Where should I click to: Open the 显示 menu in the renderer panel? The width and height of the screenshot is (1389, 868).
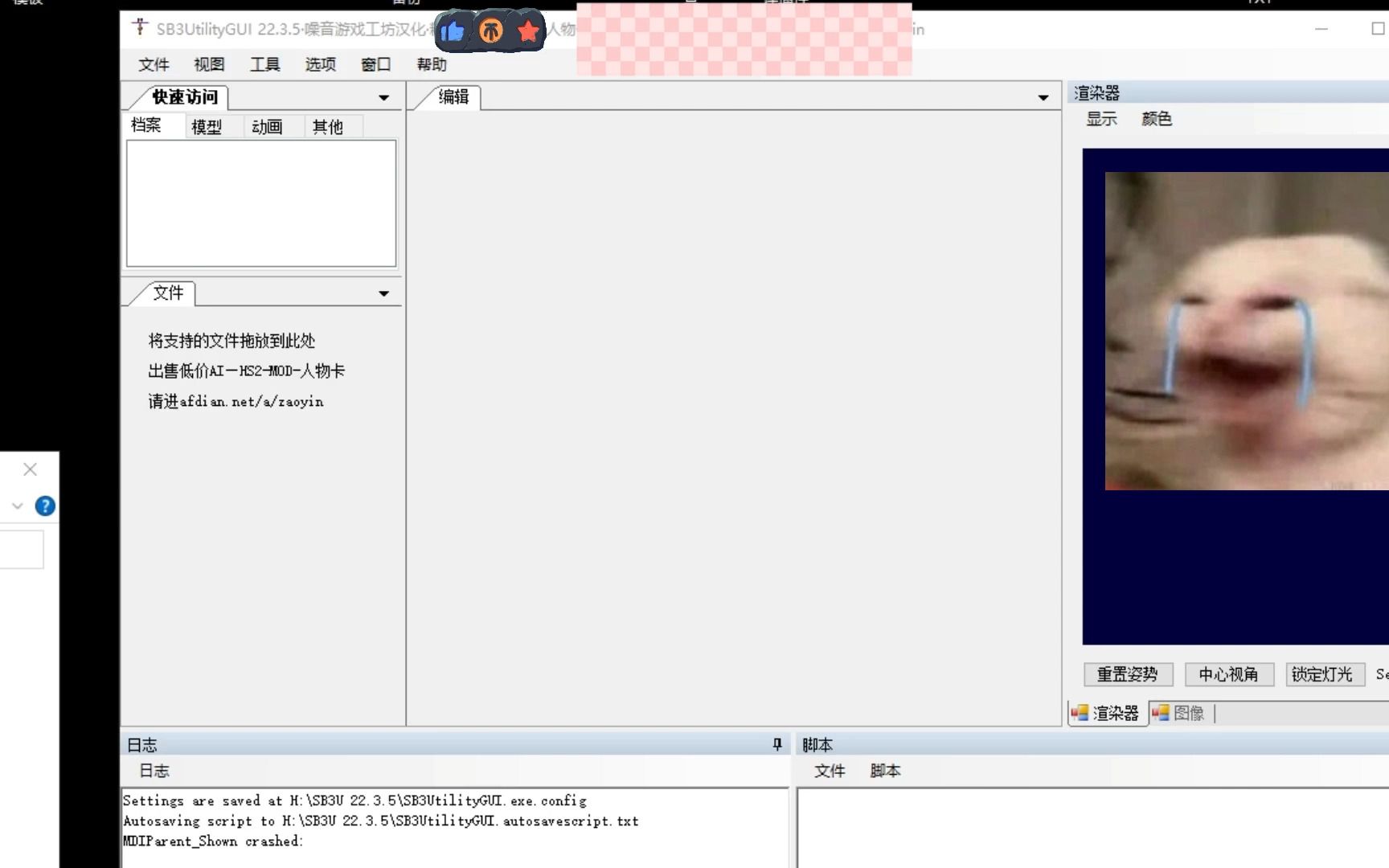pos(1102,118)
